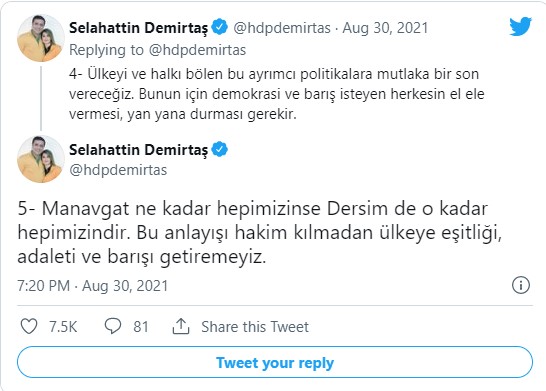The image size is (546, 391).
Task: Open Selahattin Demirtaş name in top tweet
Action: [x=138, y=28]
